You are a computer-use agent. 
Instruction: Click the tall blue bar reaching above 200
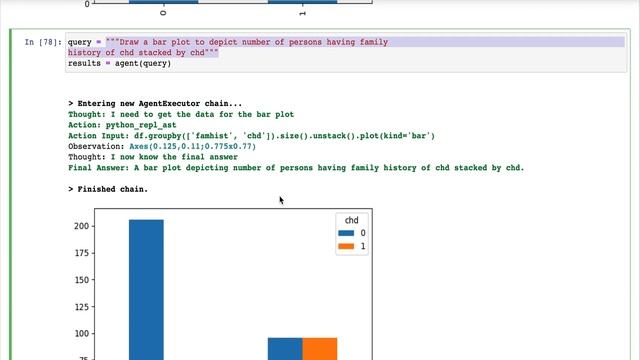(x=146, y=290)
